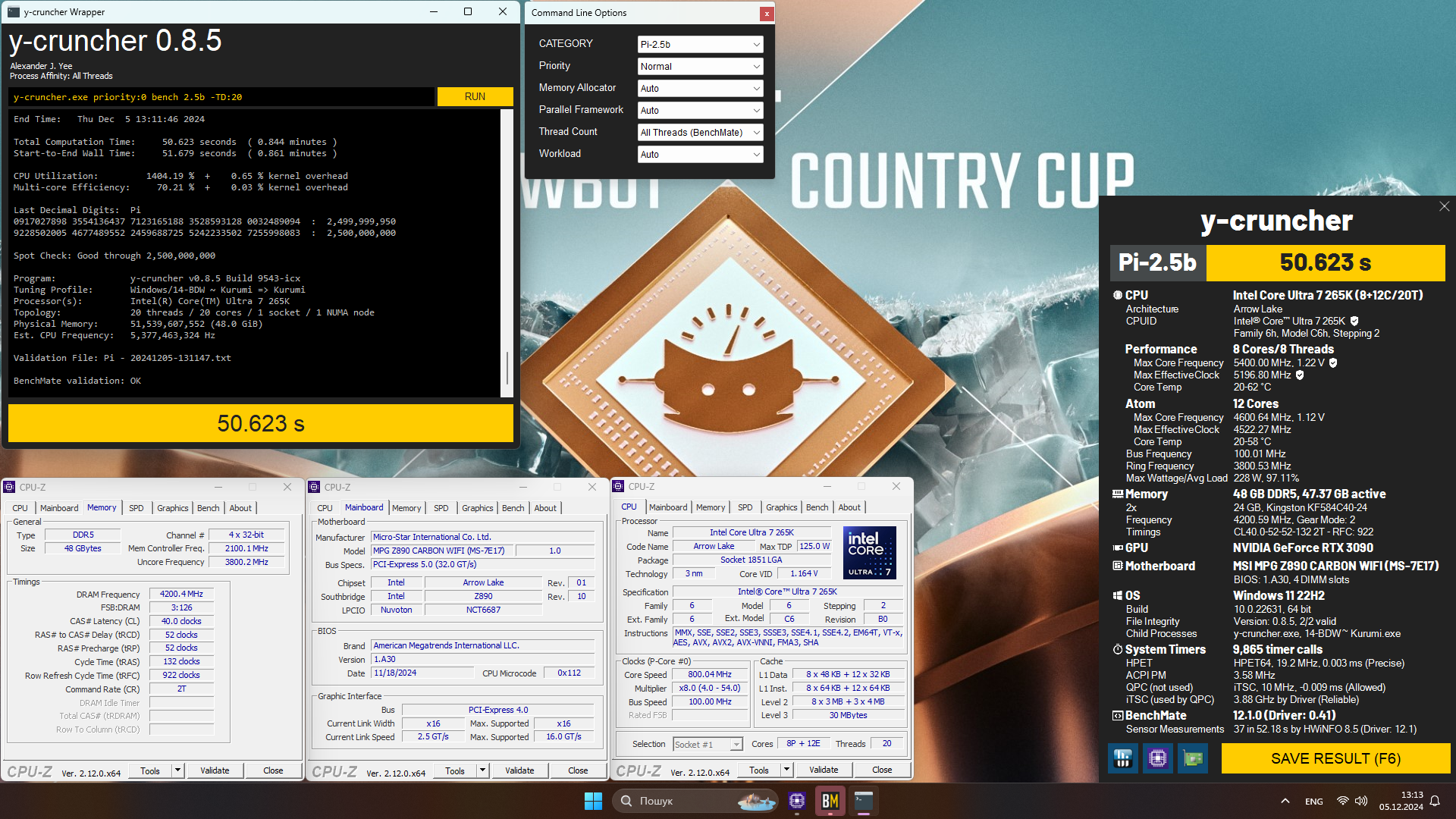Open Socket #1 selection dropdown
1456x819 pixels.
[708, 745]
